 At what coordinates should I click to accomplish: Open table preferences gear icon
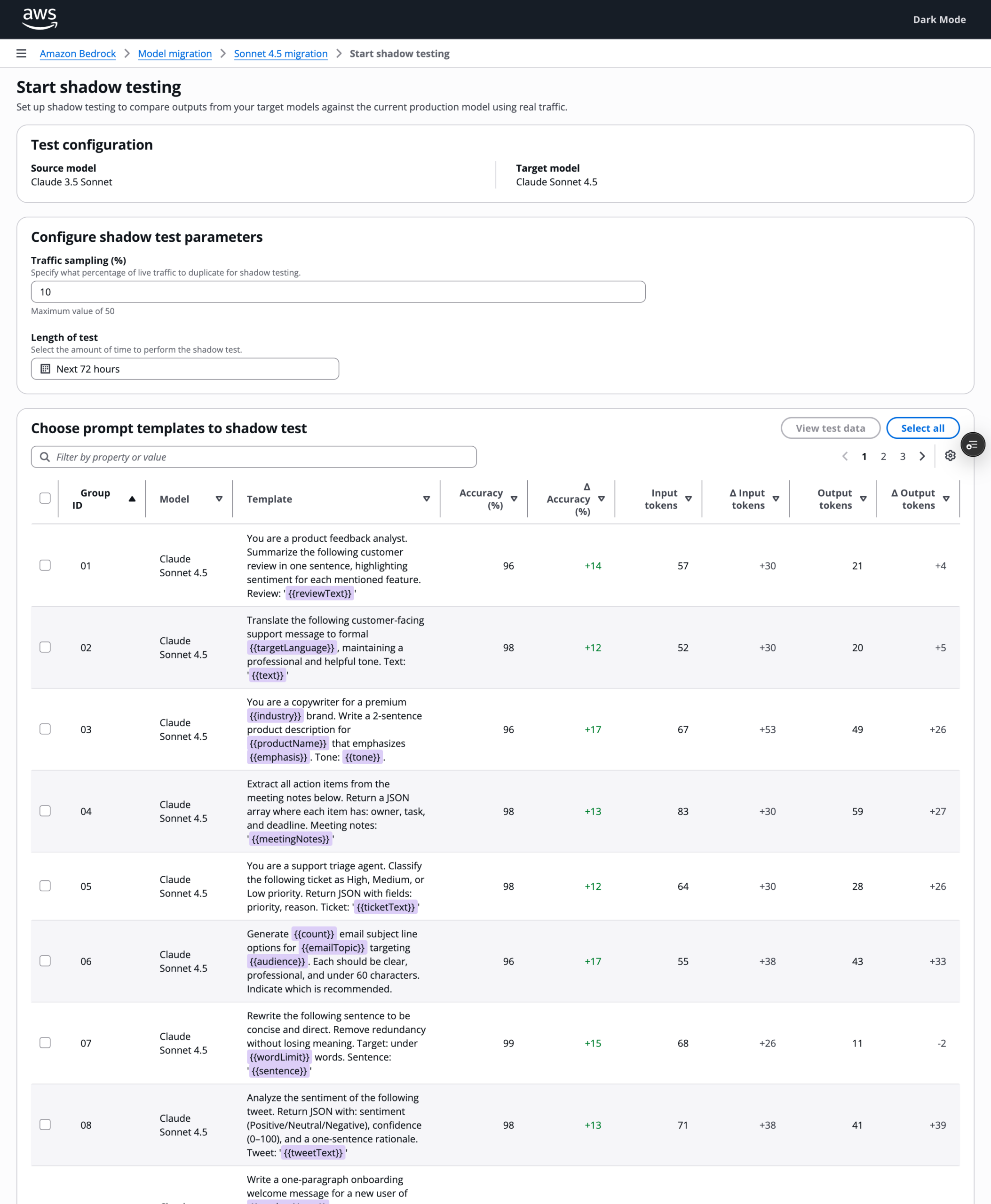[950, 456]
